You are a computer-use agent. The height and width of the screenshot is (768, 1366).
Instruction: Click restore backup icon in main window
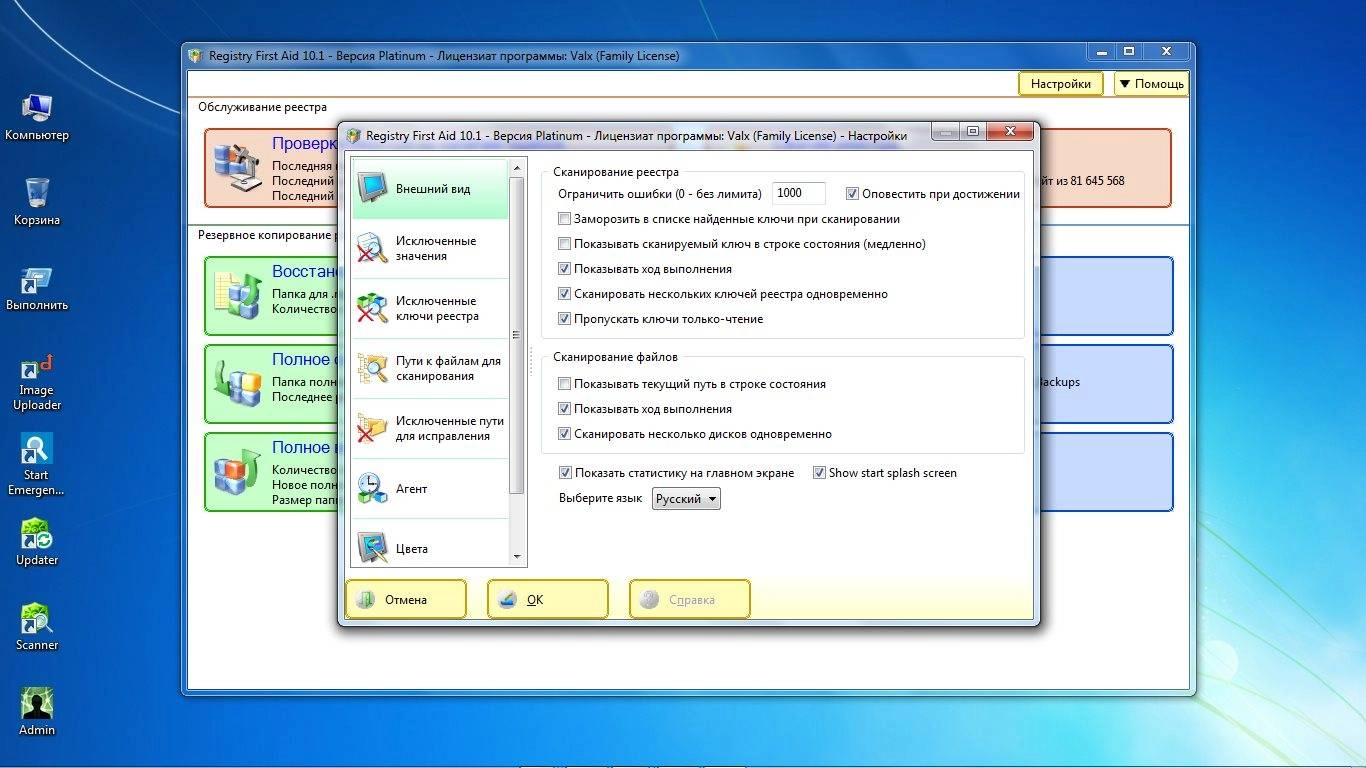tap(238, 295)
